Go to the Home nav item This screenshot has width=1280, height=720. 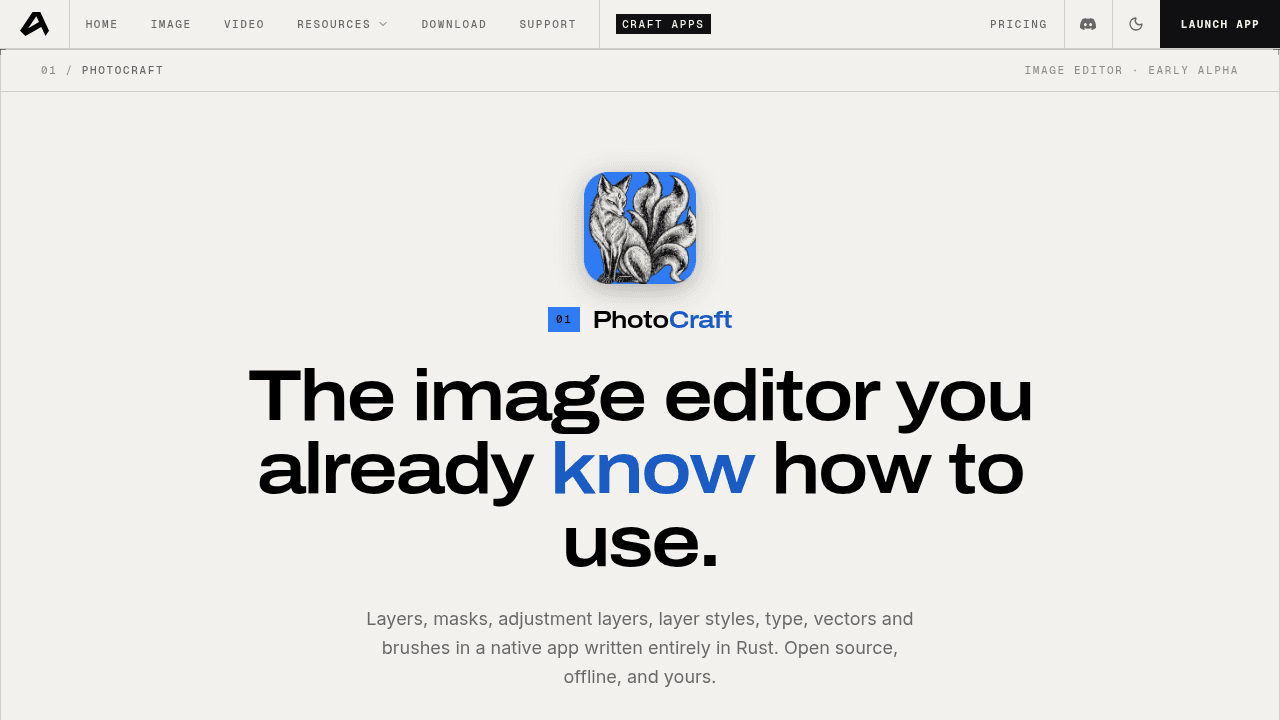pyautogui.click(x=102, y=24)
